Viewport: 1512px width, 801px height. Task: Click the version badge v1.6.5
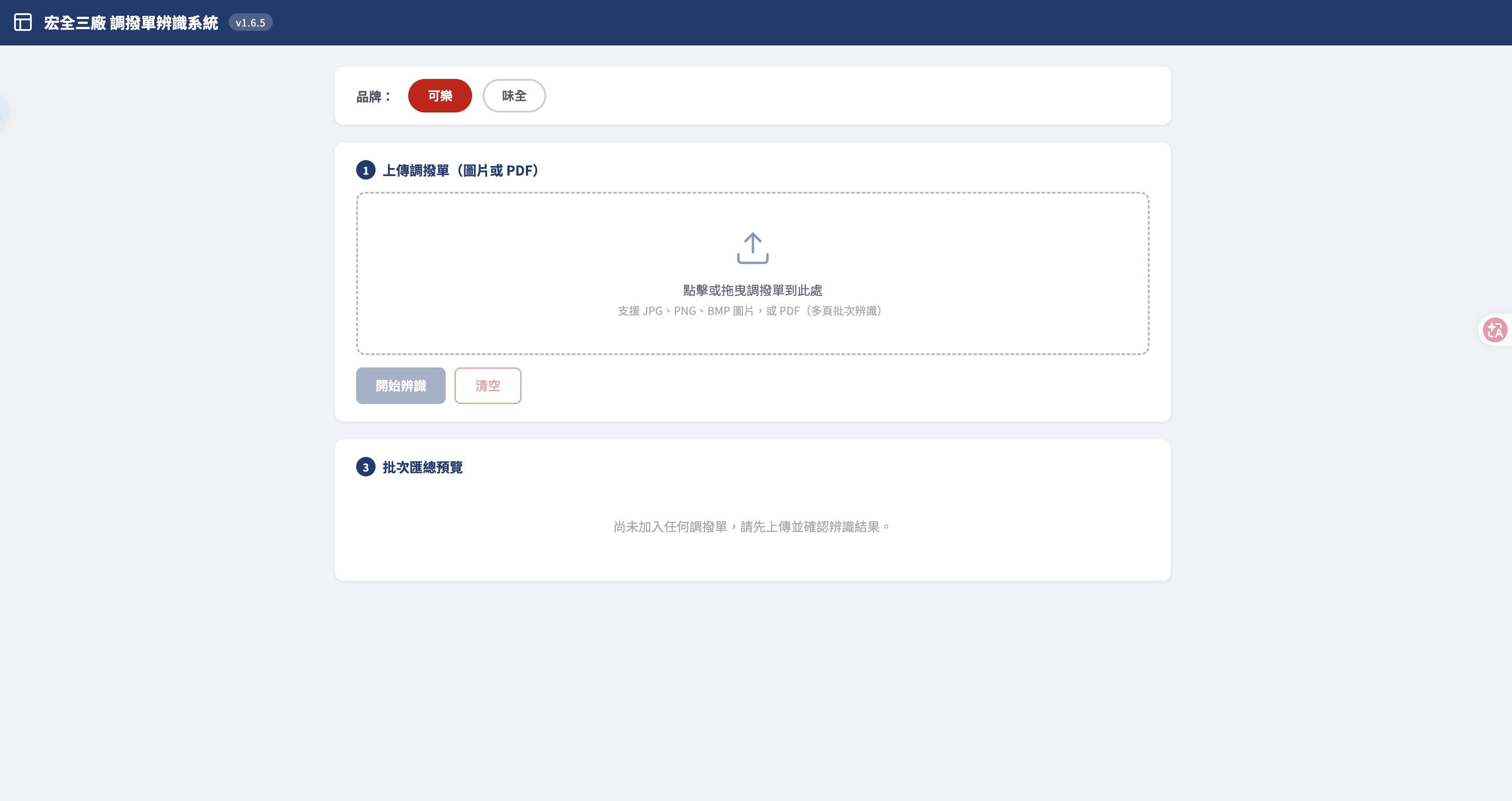coord(251,22)
